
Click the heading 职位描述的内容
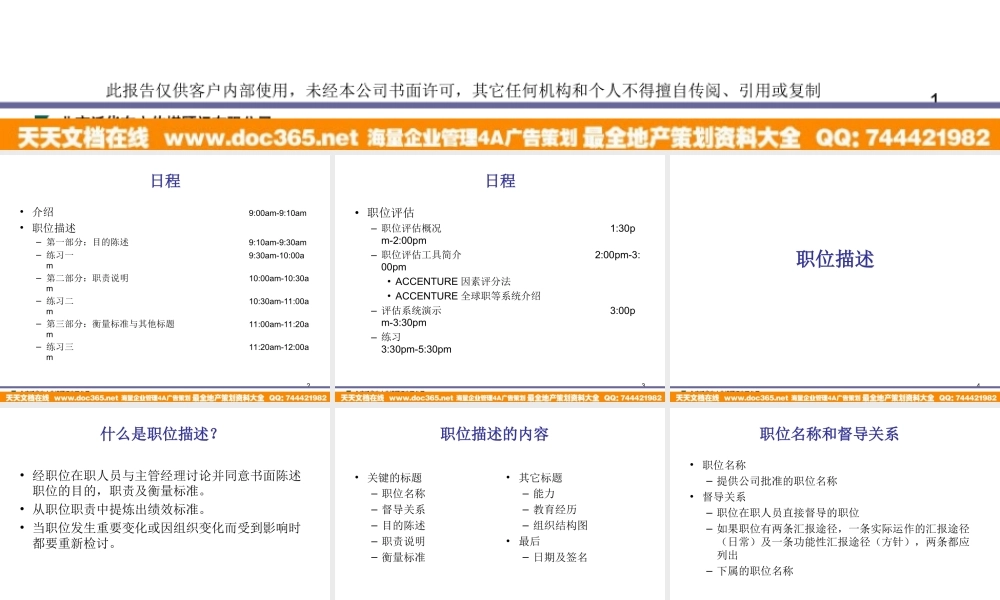pyautogui.click(x=494, y=434)
